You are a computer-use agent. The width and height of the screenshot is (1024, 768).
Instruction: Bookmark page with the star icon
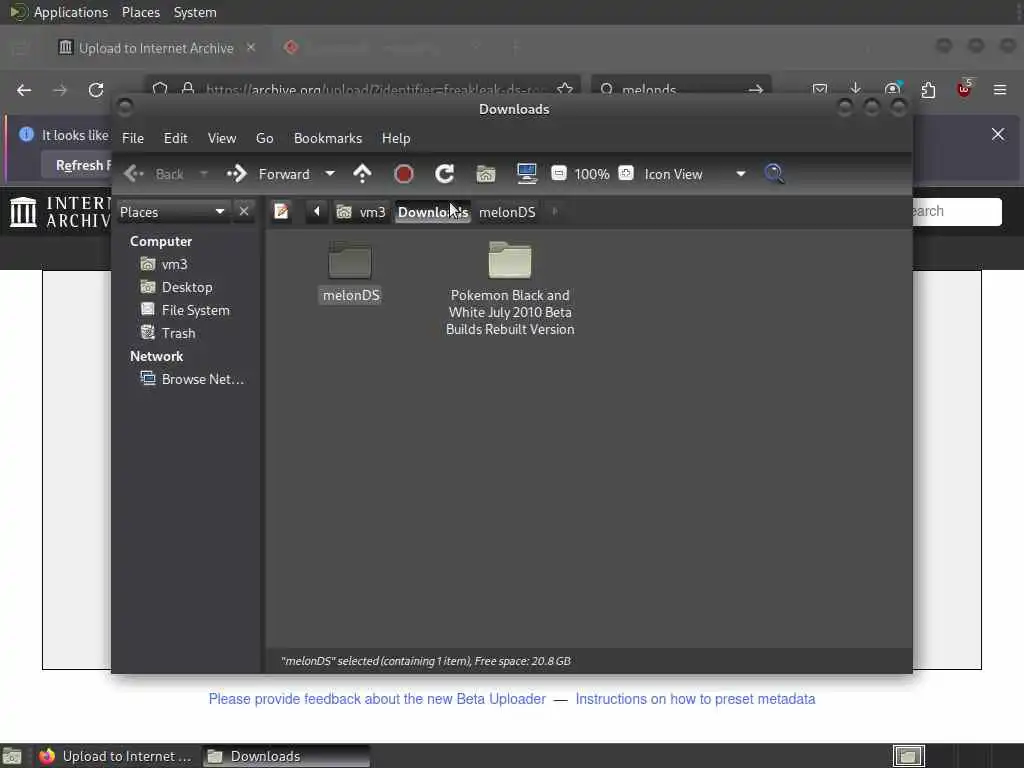[x=565, y=89]
